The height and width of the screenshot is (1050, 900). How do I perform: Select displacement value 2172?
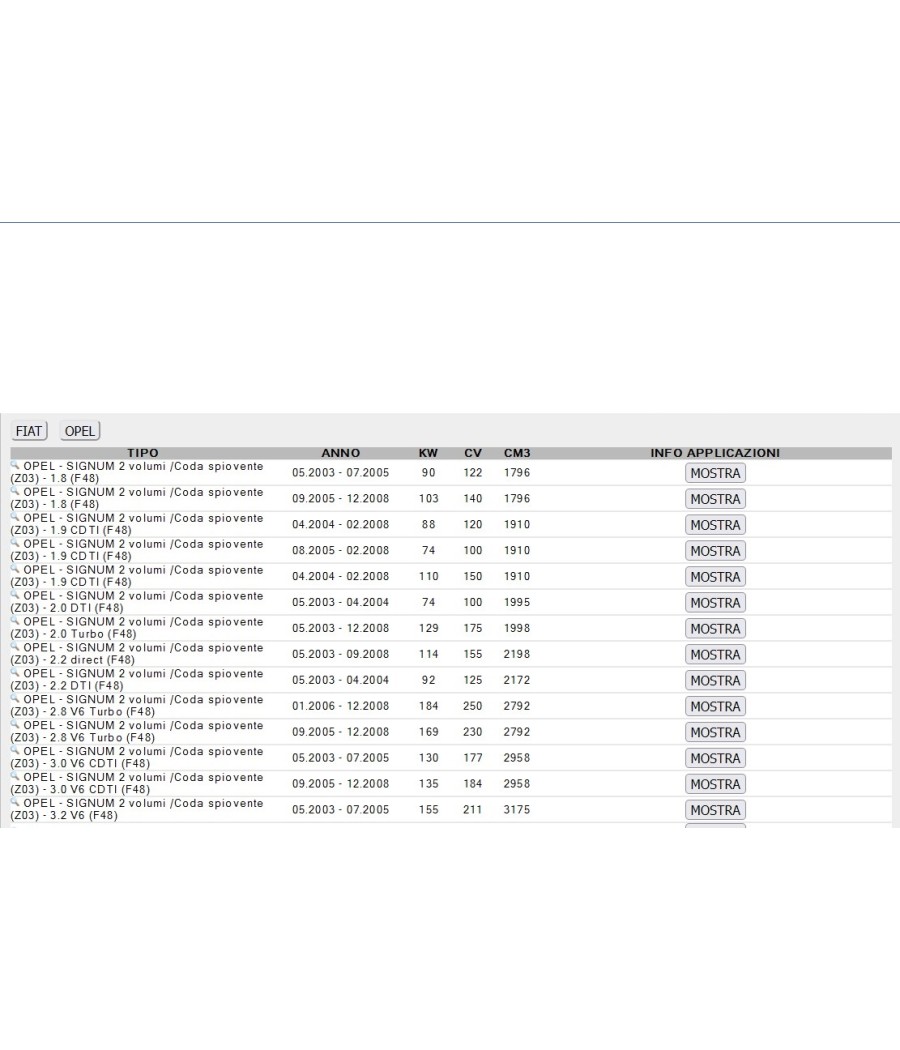click(517, 680)
